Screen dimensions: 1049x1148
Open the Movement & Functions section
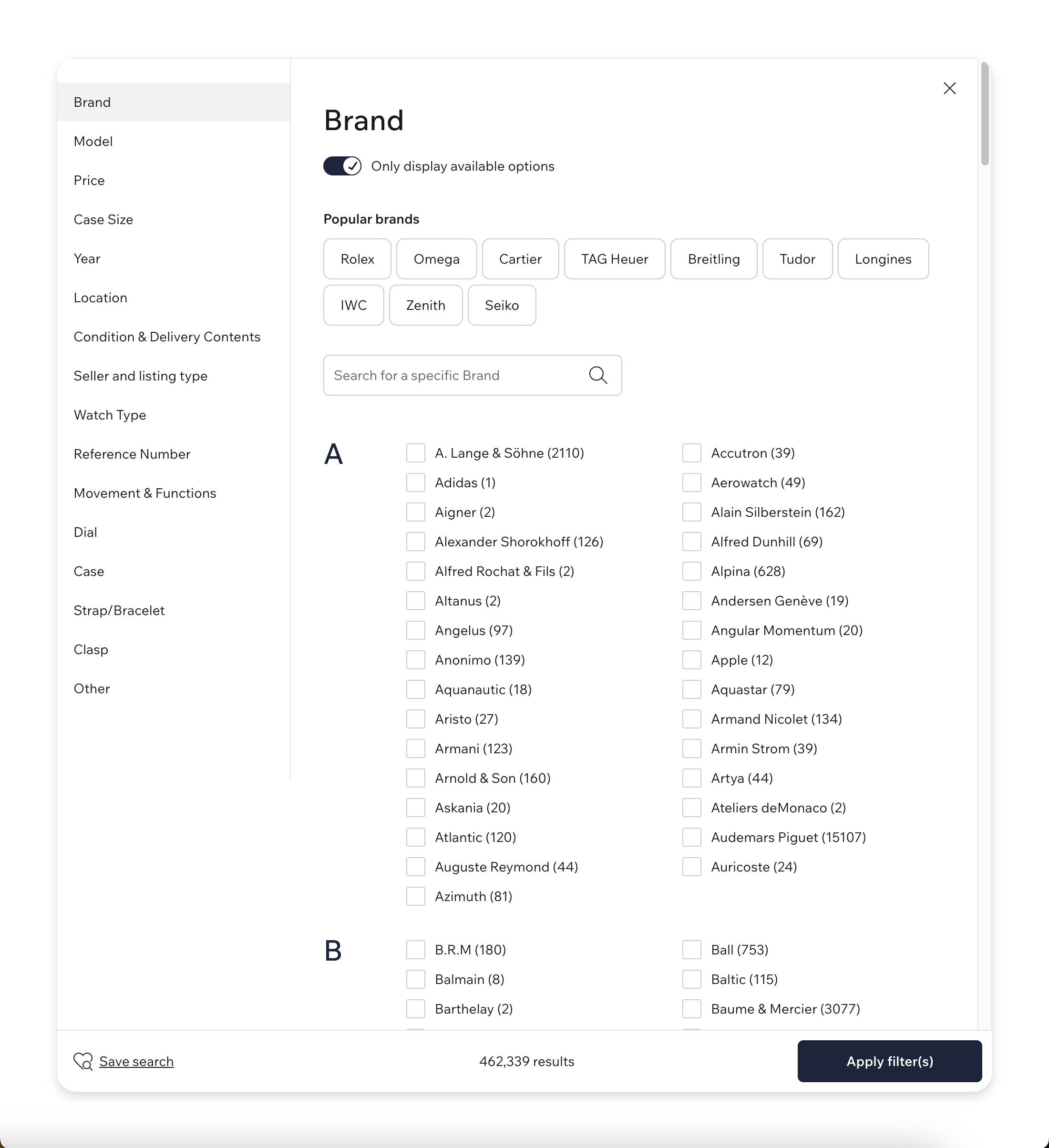144,493
